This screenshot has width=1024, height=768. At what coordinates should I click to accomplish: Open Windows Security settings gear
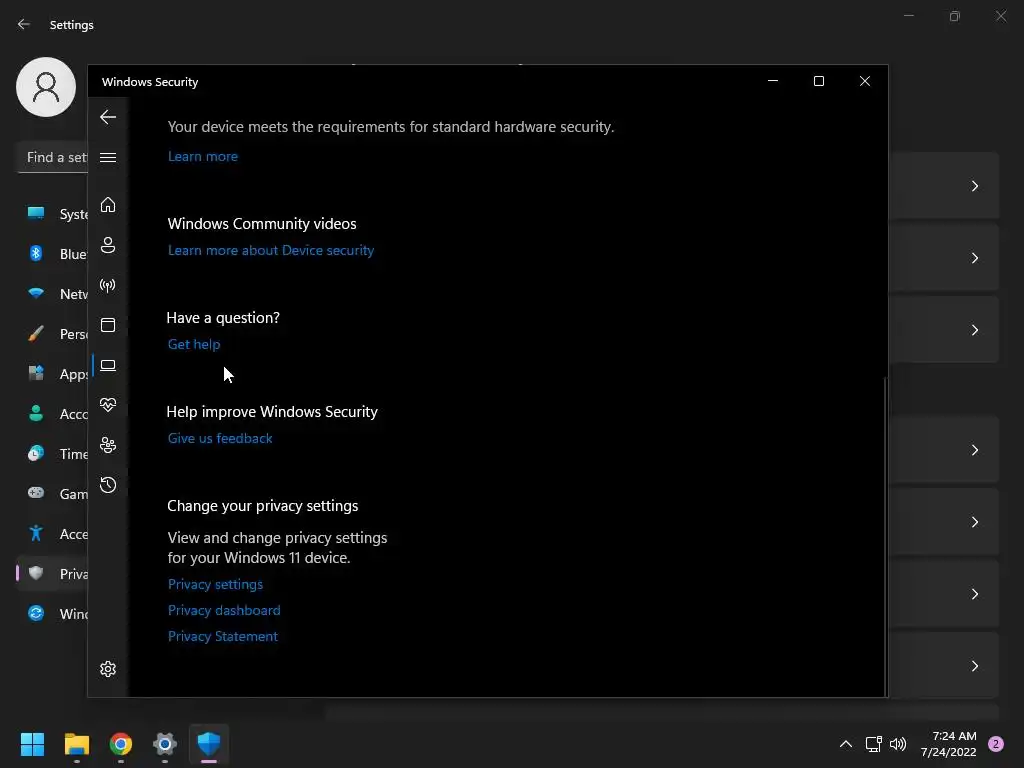point(108,669)
